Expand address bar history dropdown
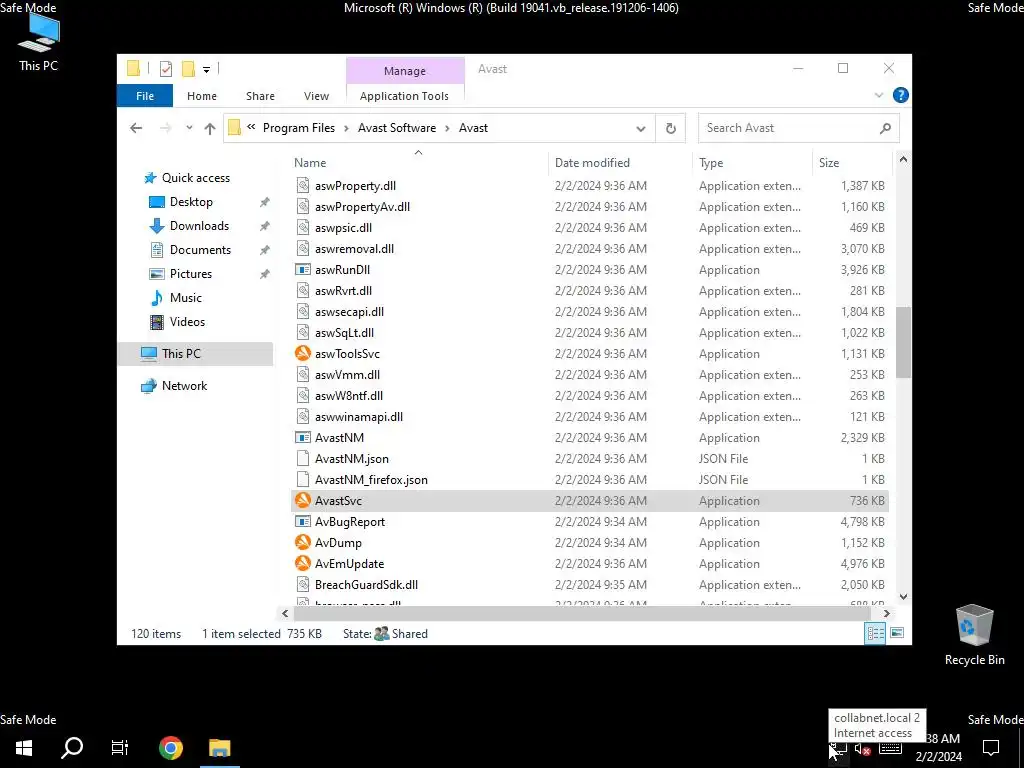This screenshot has width=1024, height=768. click(641, 129)
